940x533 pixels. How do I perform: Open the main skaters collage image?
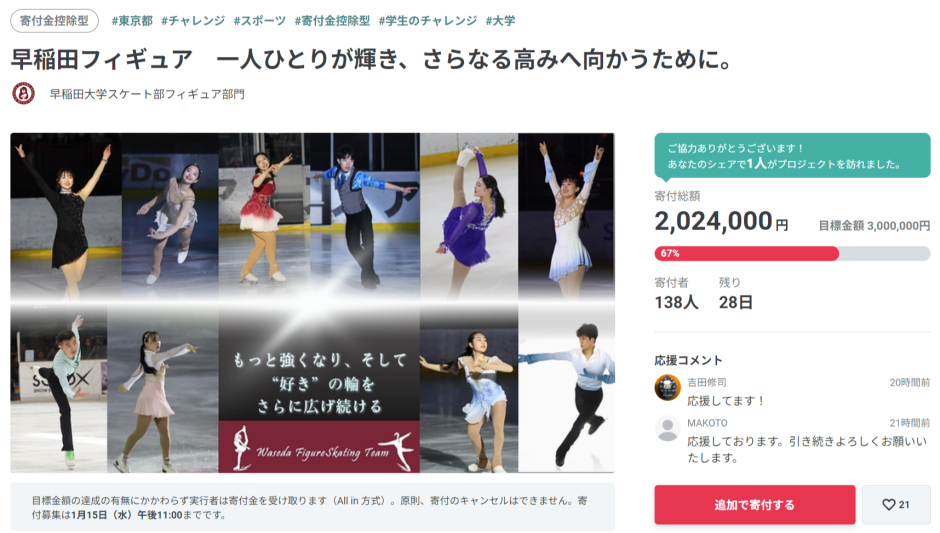(312, 303)
